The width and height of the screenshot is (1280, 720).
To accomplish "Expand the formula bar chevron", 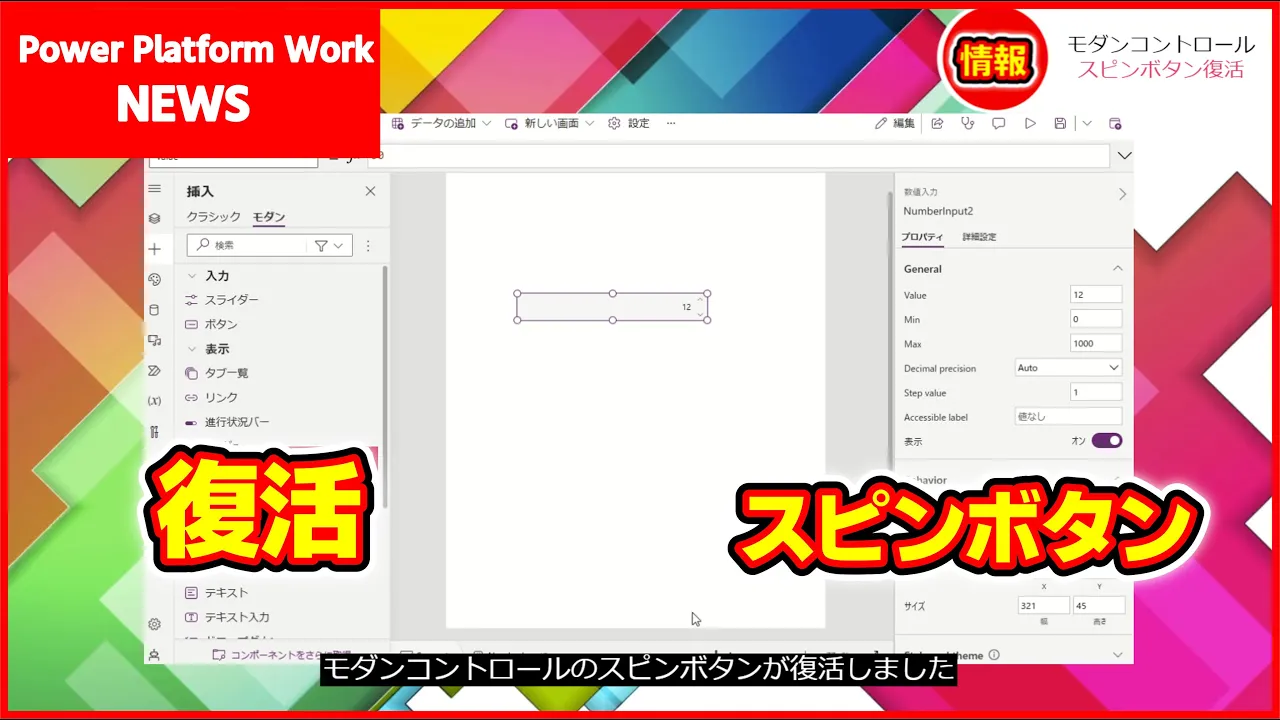I will (1124, 156).
